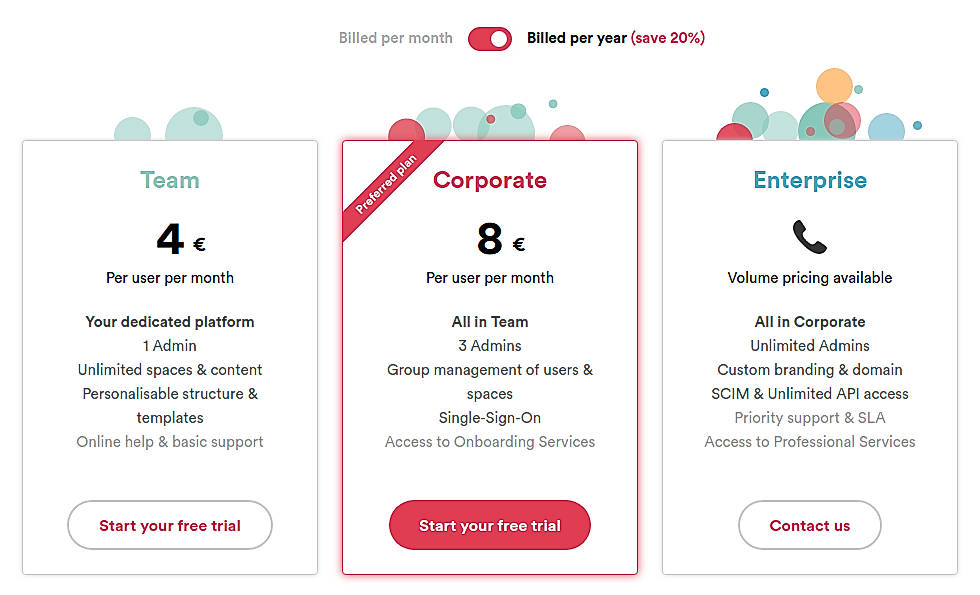Start your free trial on the Team plan
The image size is (980, 595).
169,525
